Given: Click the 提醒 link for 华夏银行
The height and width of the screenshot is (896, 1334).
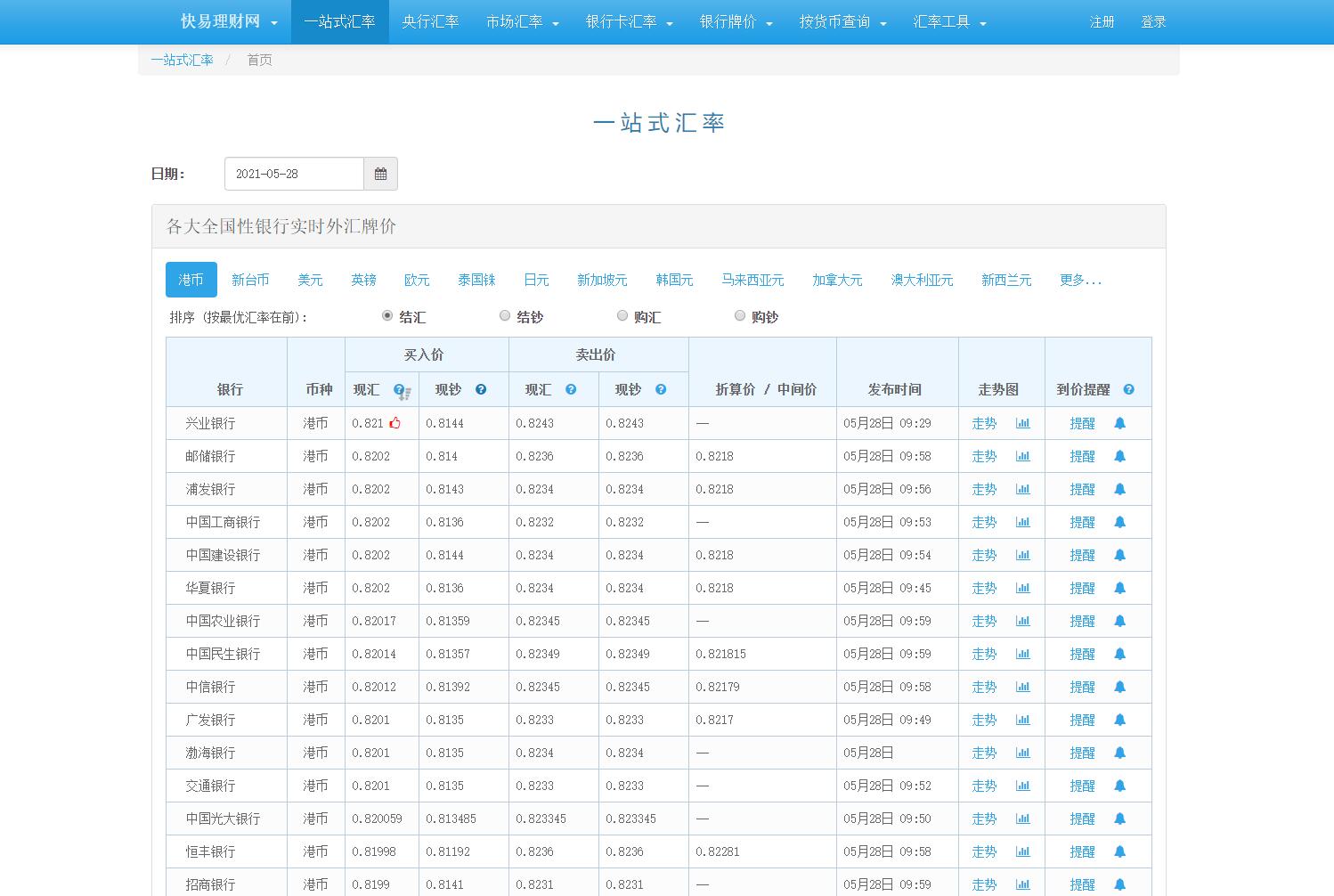Looking at the screenshot, I should 1082,588.
